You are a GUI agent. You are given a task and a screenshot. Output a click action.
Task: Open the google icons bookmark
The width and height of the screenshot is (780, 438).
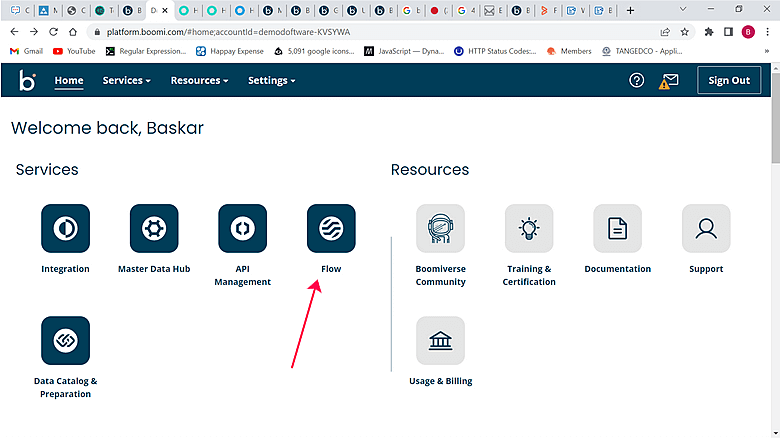click(314, 51)
